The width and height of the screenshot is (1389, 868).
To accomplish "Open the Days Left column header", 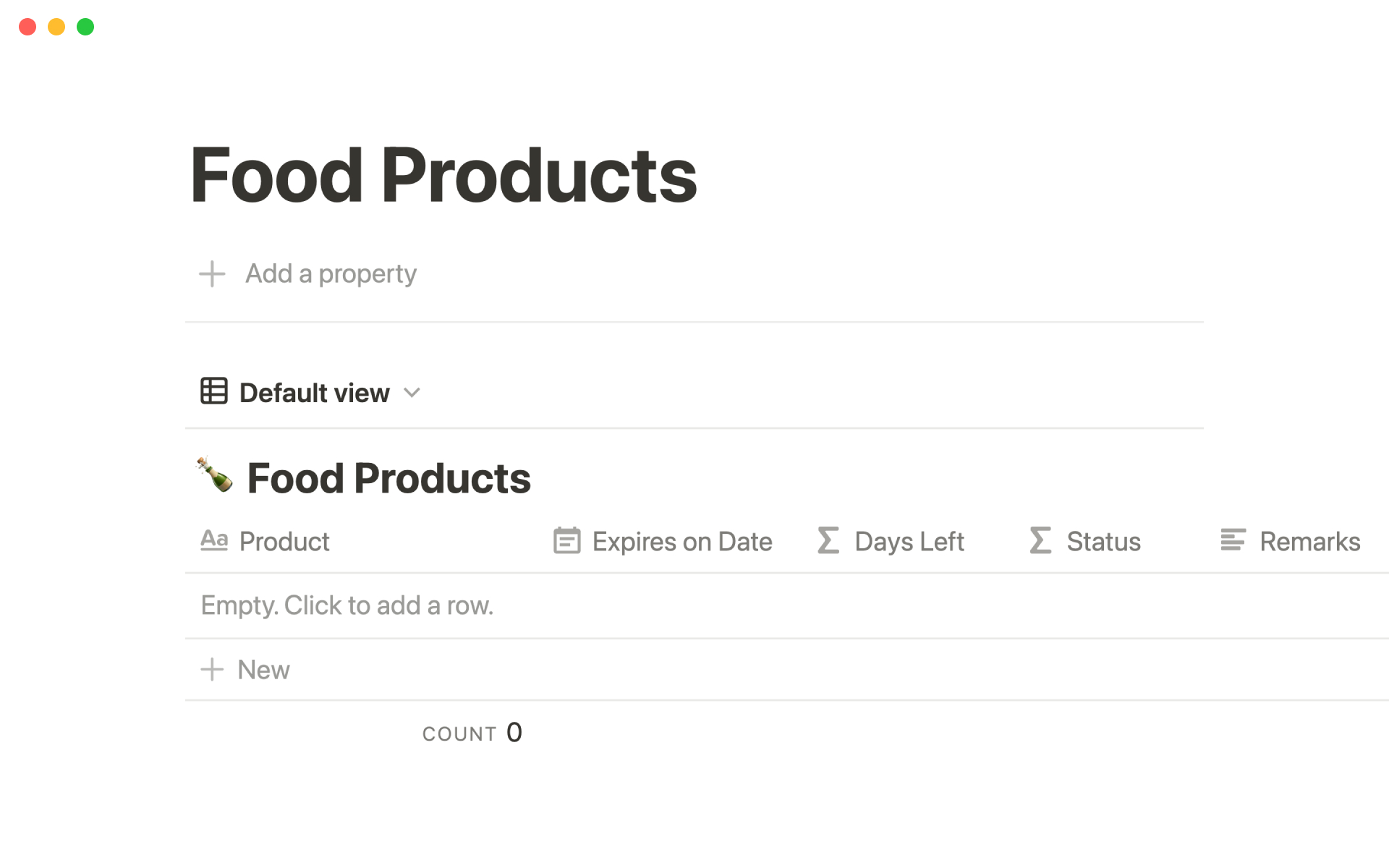I will tap(909, 542).
